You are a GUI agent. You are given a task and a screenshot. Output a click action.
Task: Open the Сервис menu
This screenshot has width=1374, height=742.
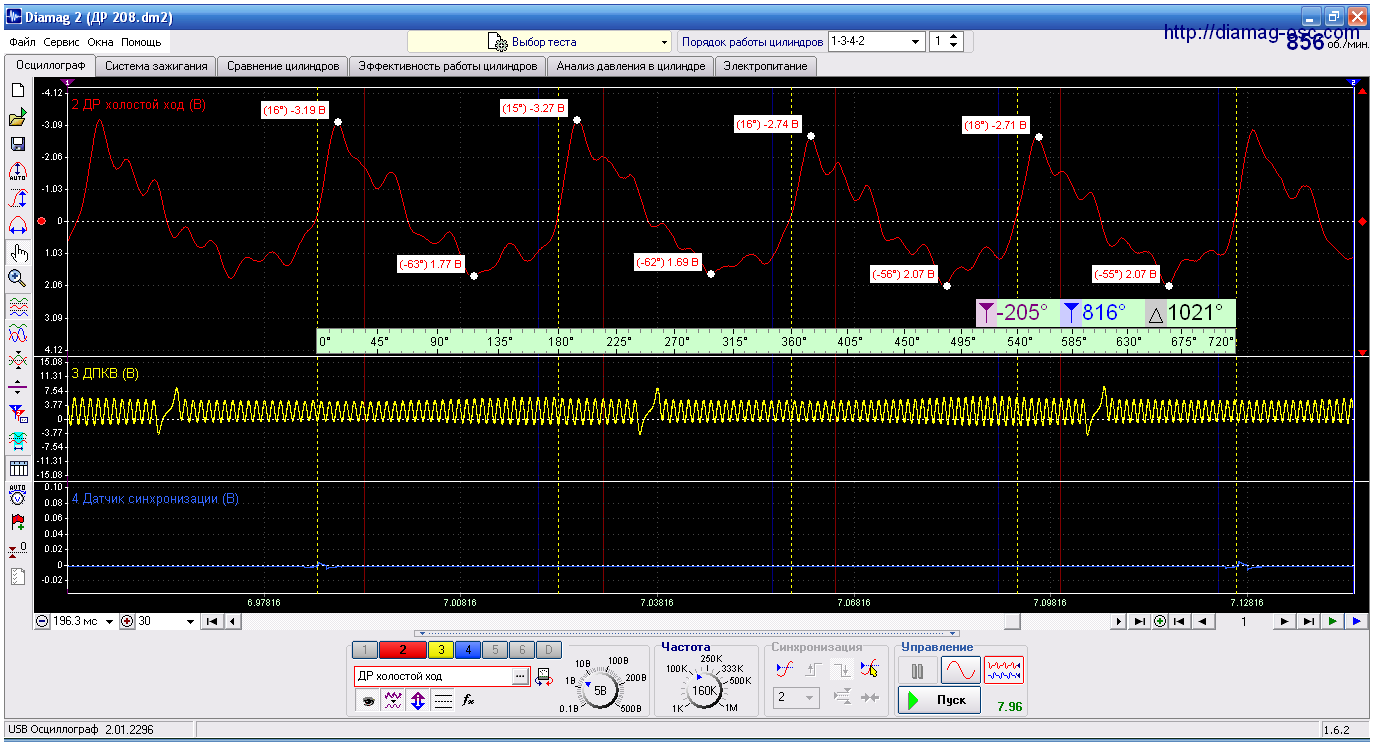click(61, 43)
